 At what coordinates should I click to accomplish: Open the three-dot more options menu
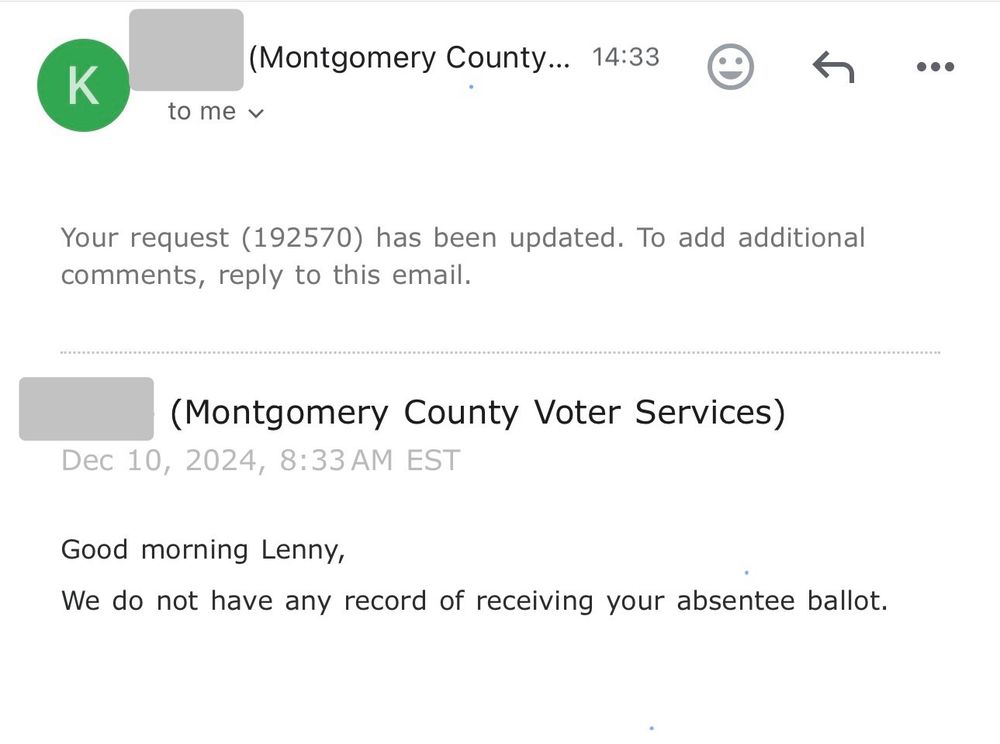935,66
